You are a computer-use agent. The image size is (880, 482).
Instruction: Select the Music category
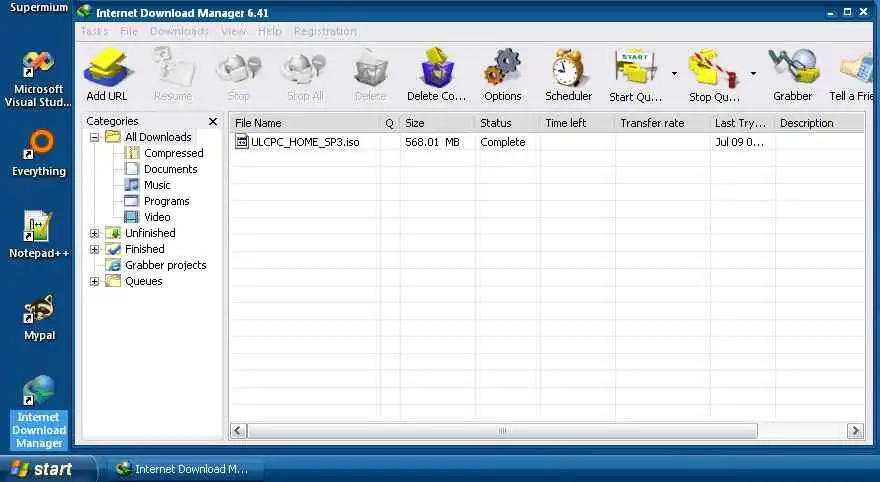point(157,185)
